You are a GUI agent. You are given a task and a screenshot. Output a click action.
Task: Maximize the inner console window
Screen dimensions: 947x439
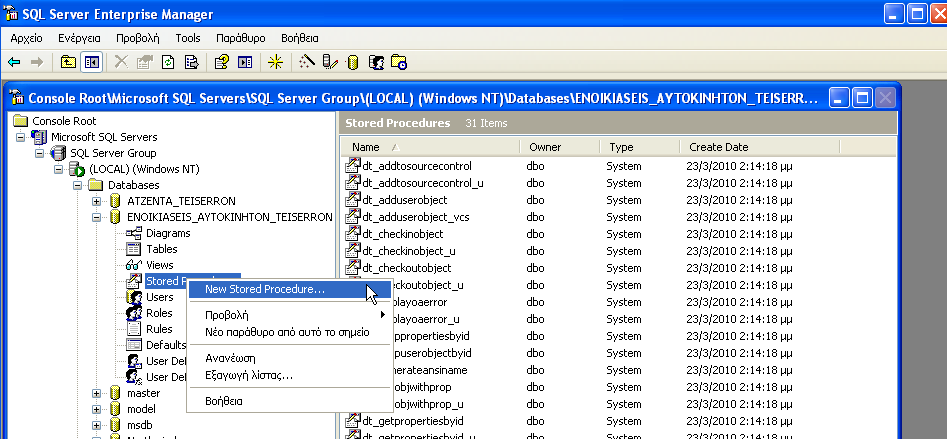(862, 98)
